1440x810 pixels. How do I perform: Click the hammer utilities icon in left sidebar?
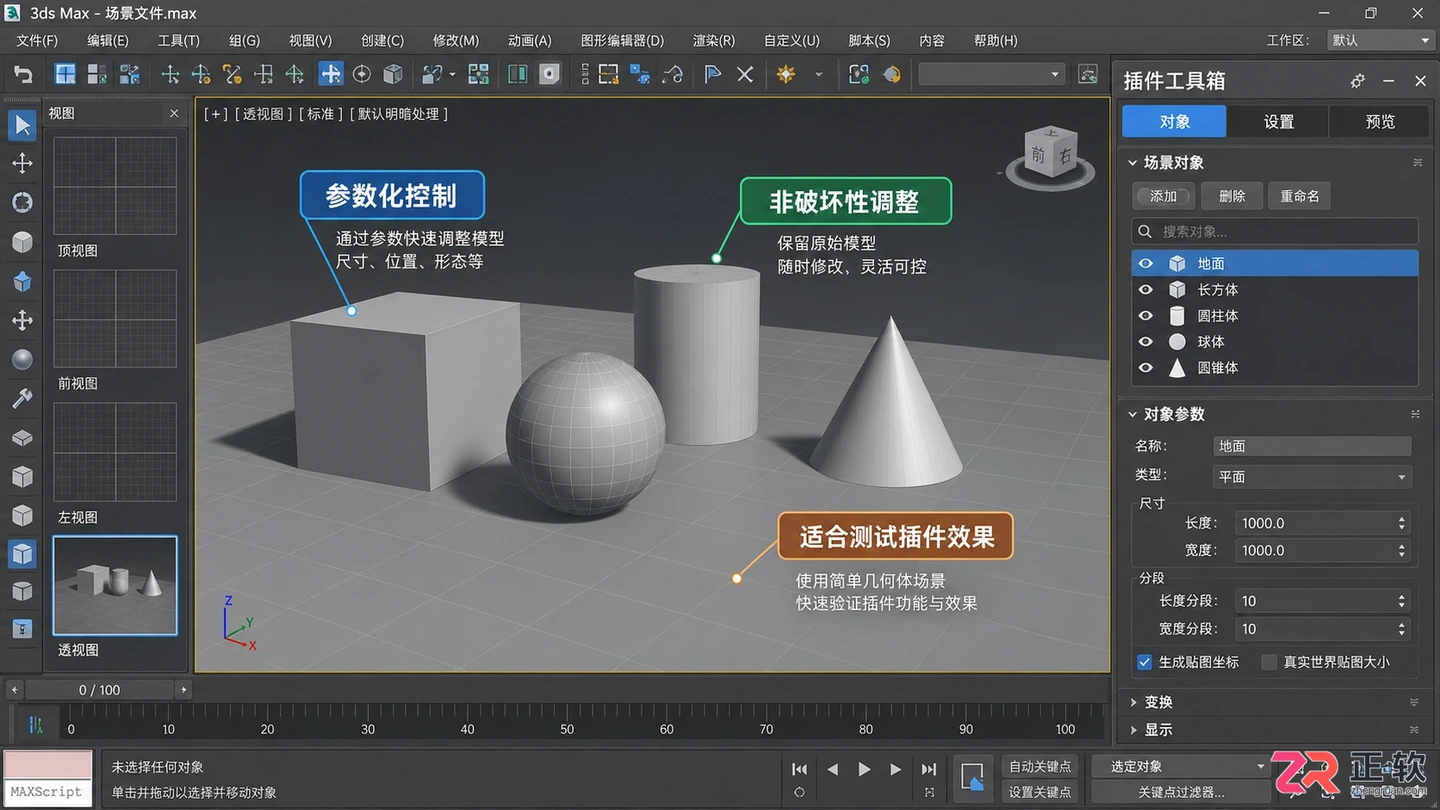(x=22, y=398)
